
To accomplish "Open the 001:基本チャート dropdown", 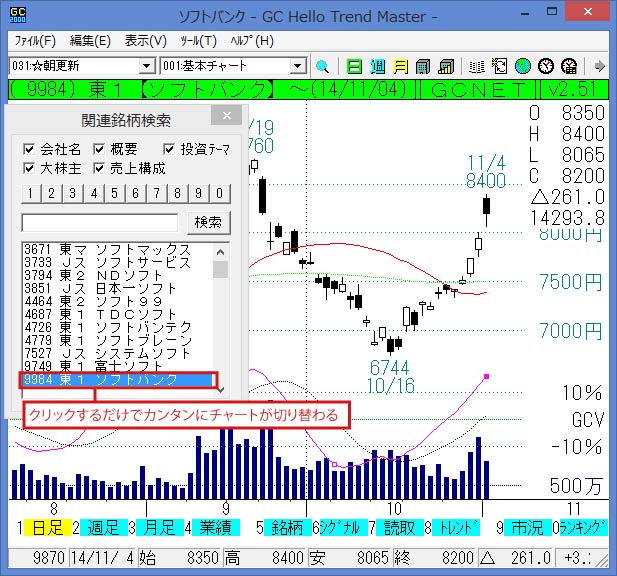I will (298, 66).
